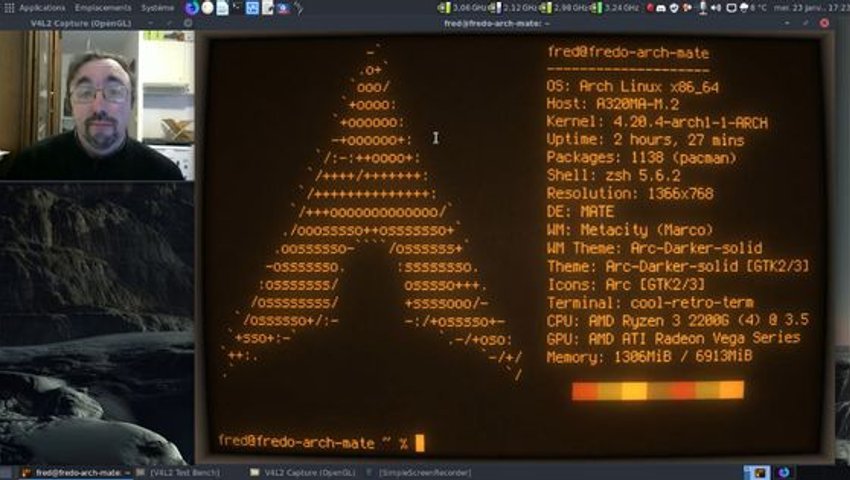Switch to V4L2 Test Bench taskbar entry
This screenshot has width=850, height=480.
pos(178,473)
